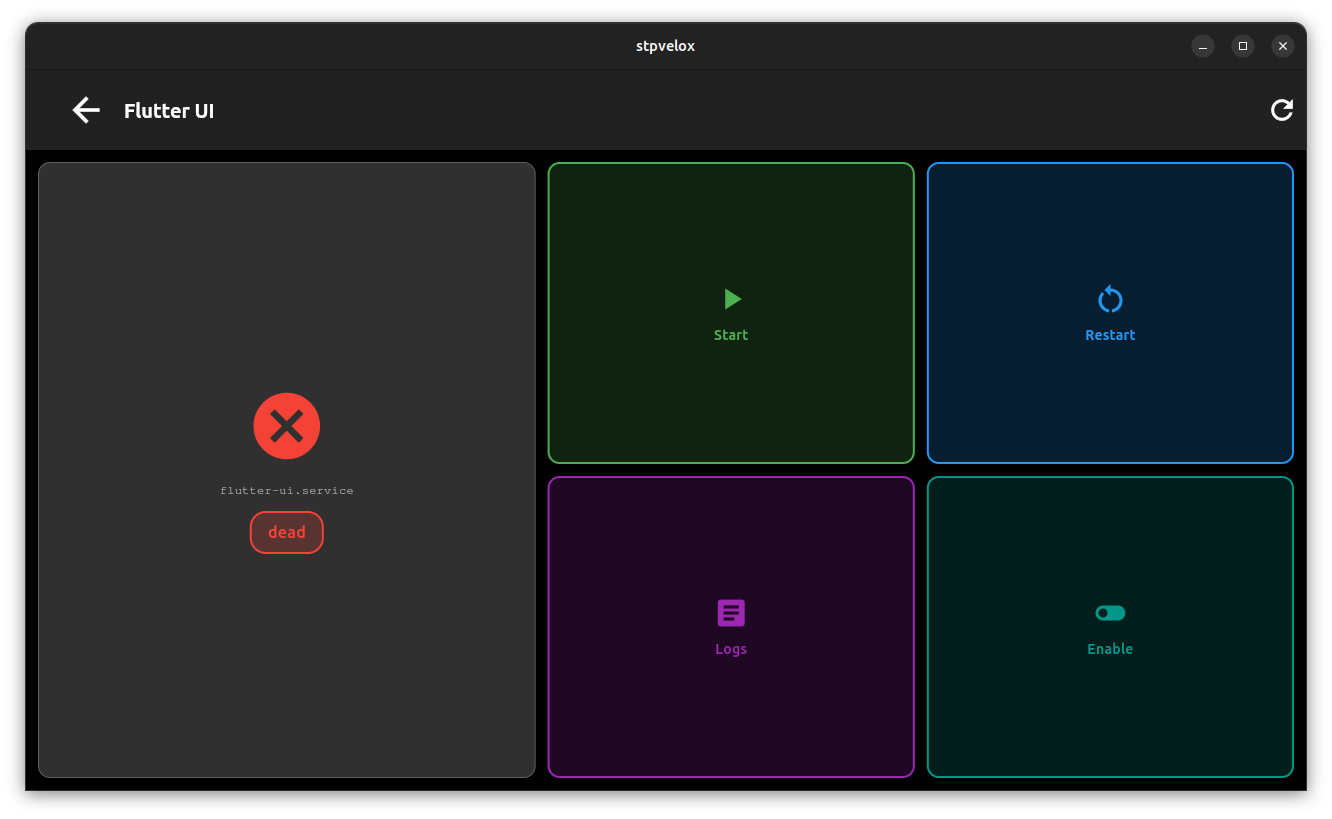Click the Start label under the play icon
The width and height of the screenshot is (1332, 819).
[731, 334]
